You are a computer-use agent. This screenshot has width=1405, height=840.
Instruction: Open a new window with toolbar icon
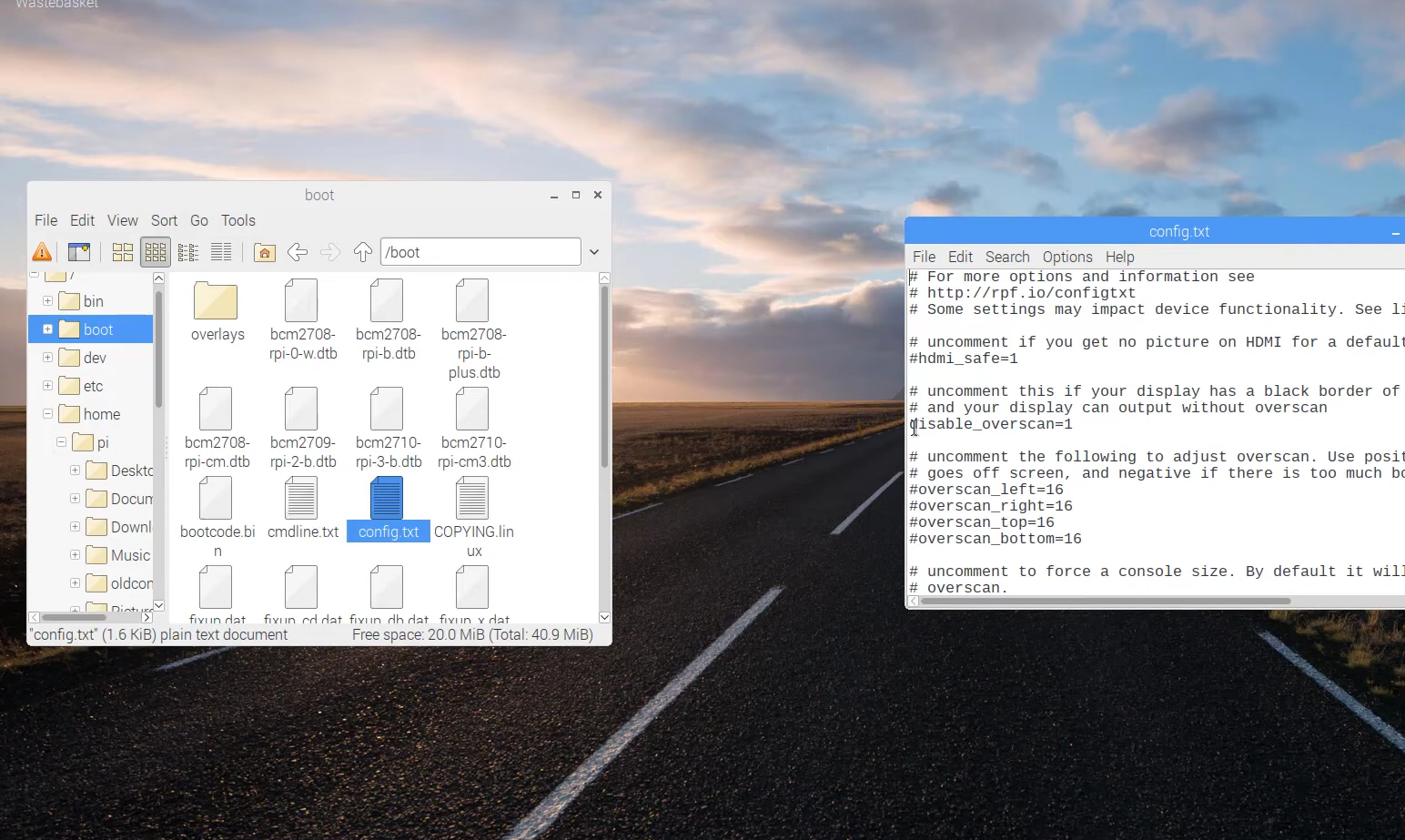tap(79, 252)
